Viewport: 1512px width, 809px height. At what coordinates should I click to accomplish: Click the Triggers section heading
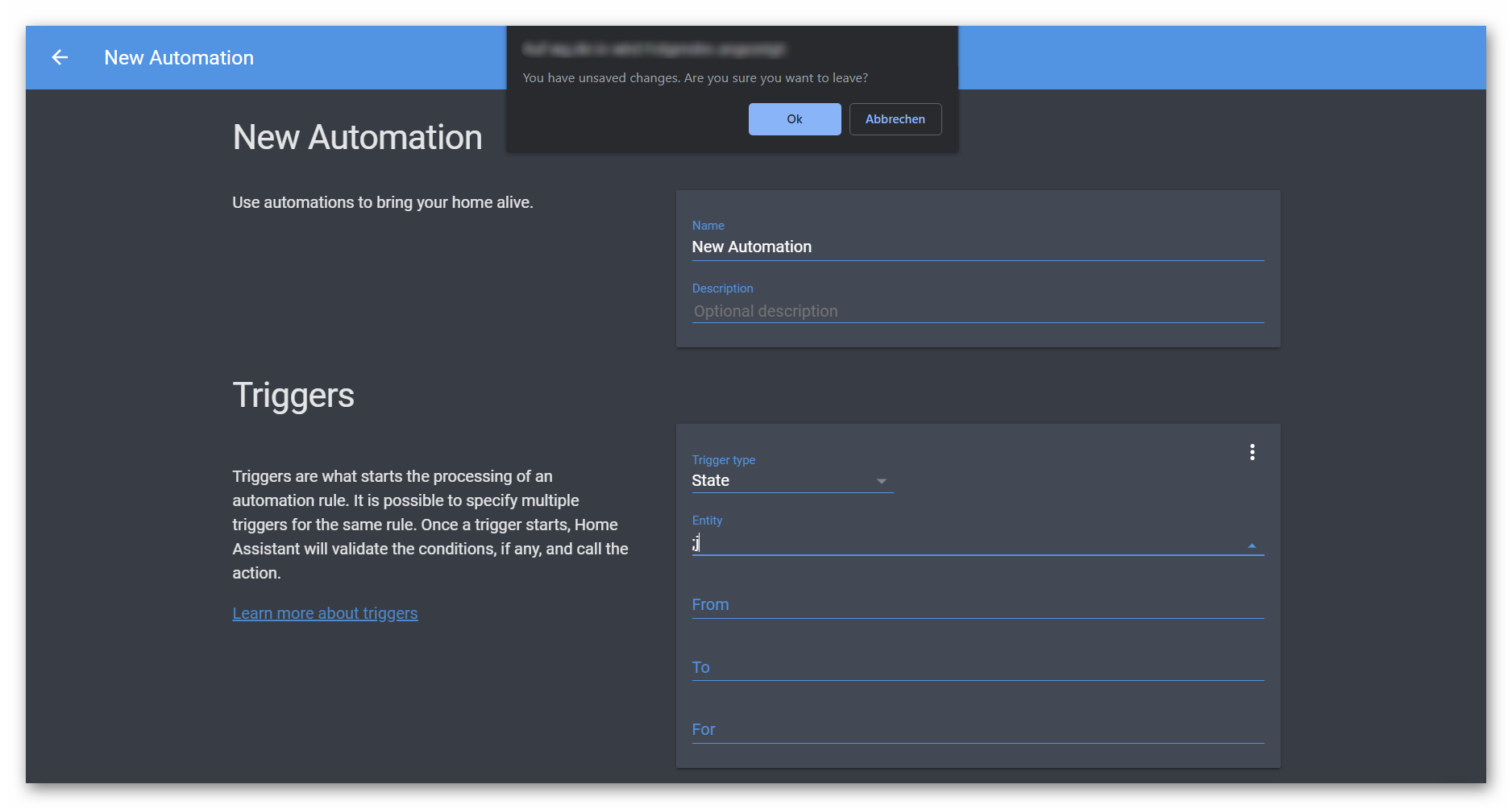(293, 396)
